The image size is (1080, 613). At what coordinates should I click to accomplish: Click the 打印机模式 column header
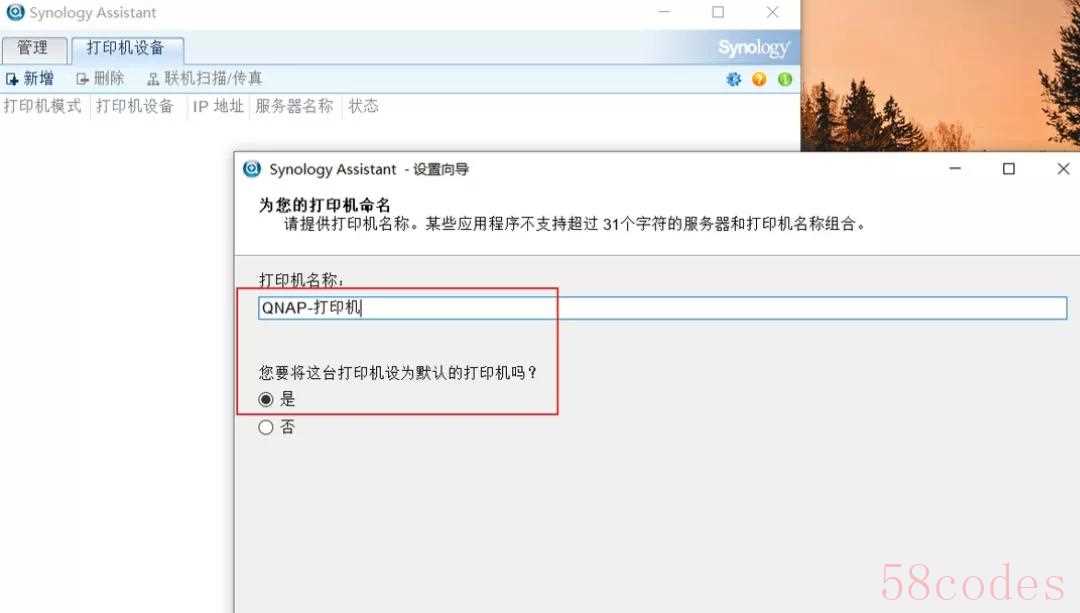(43, 106)
